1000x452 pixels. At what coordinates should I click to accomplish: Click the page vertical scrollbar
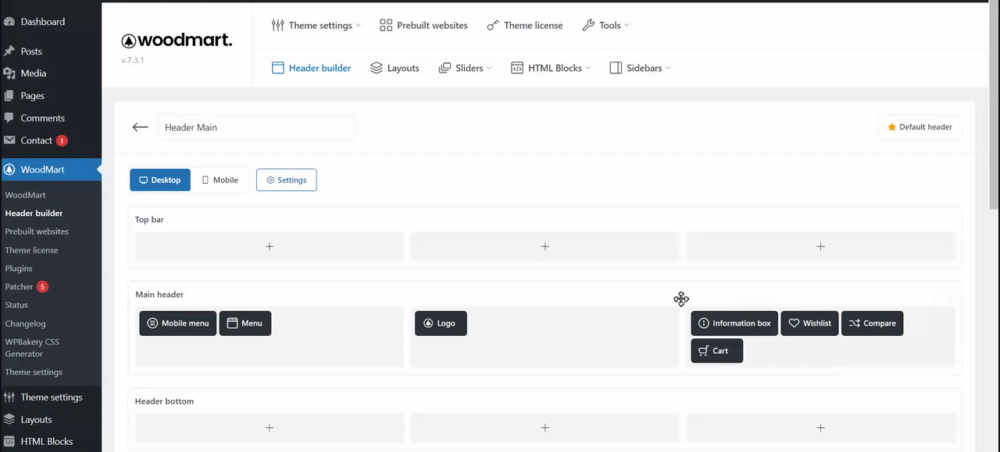coord(994,105)
